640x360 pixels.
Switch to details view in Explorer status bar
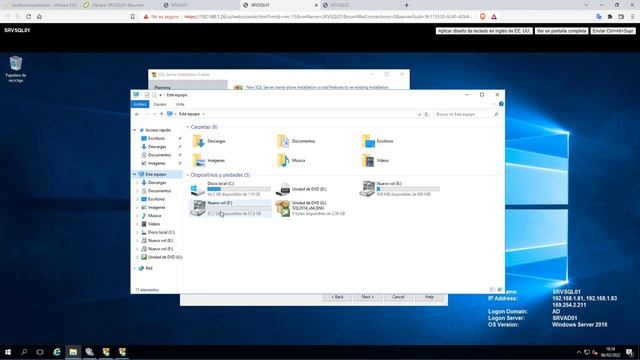pos(492,289)
